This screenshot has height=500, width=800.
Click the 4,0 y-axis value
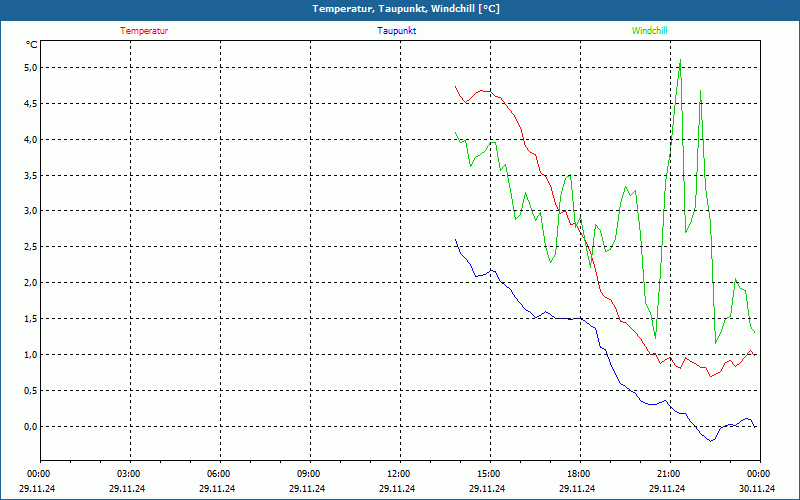[31, 139]
